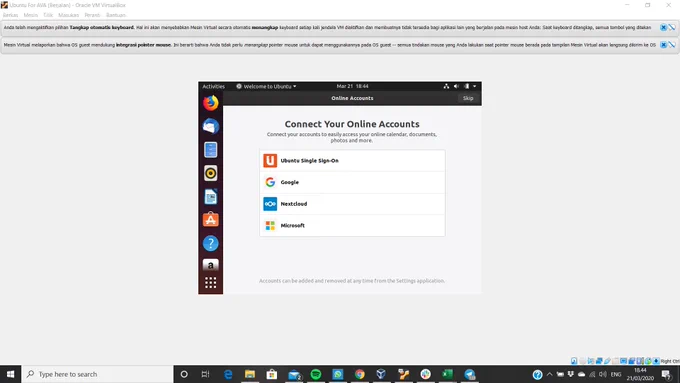680x383 pixels.
Task: Open the Mesin menu
Action: (31, 15)
